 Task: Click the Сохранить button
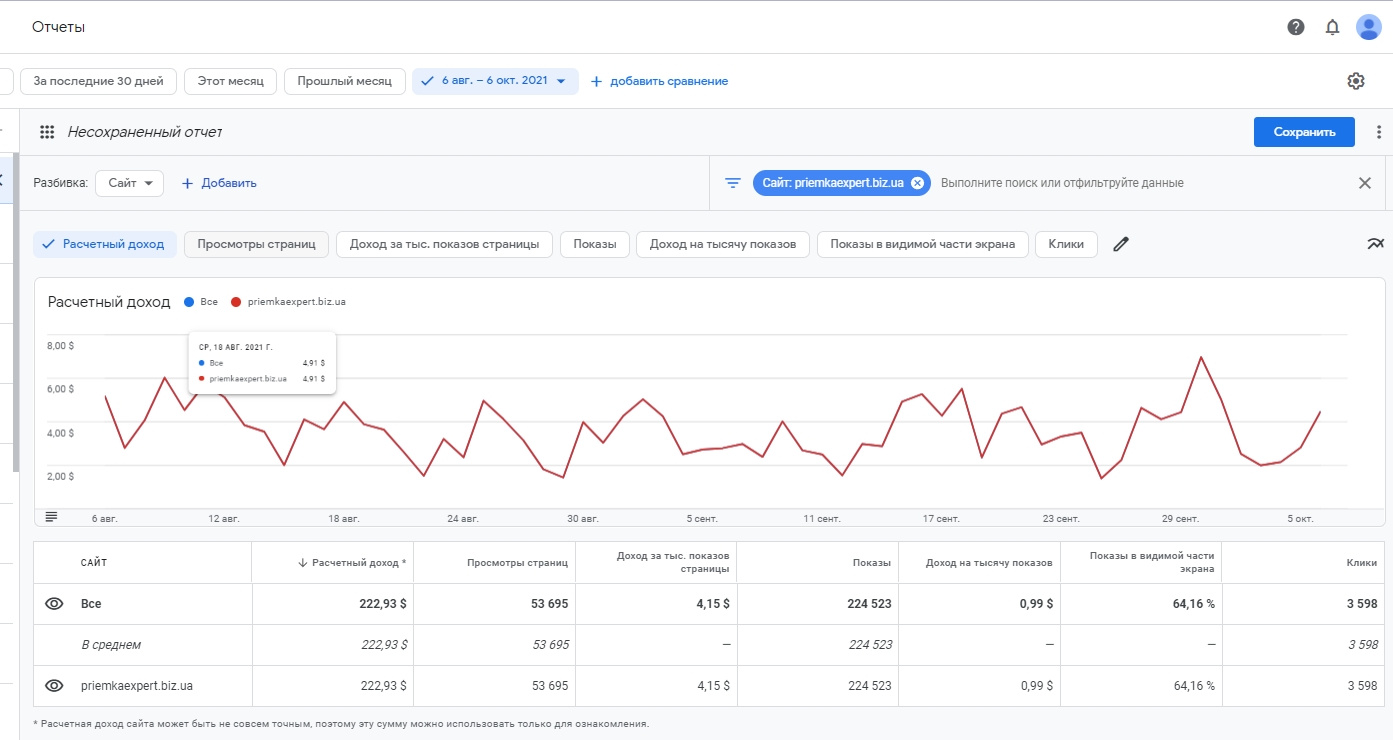coord(1304,132)
